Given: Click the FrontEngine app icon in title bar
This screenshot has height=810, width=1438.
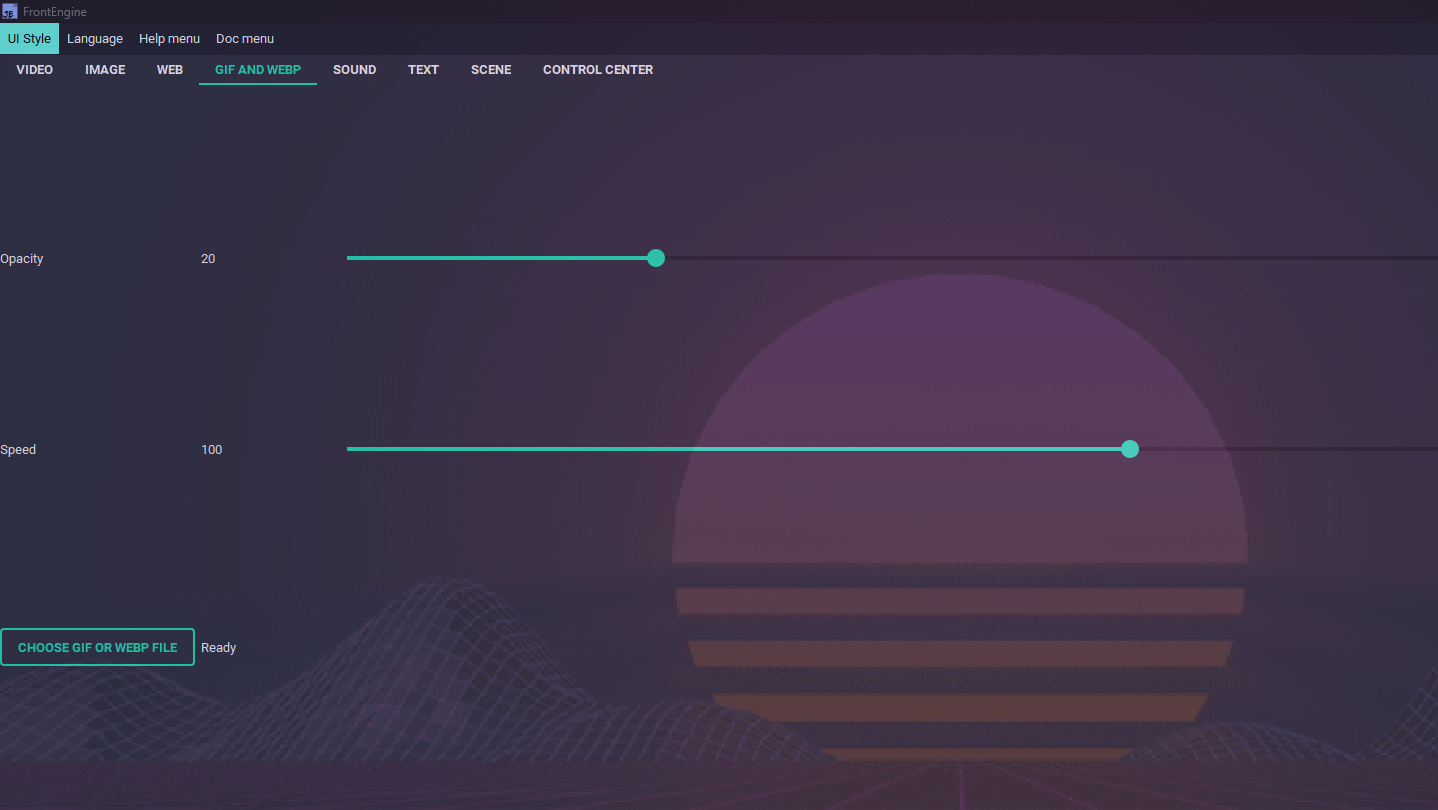Looking at the screenshot, I should coord(10,12).
